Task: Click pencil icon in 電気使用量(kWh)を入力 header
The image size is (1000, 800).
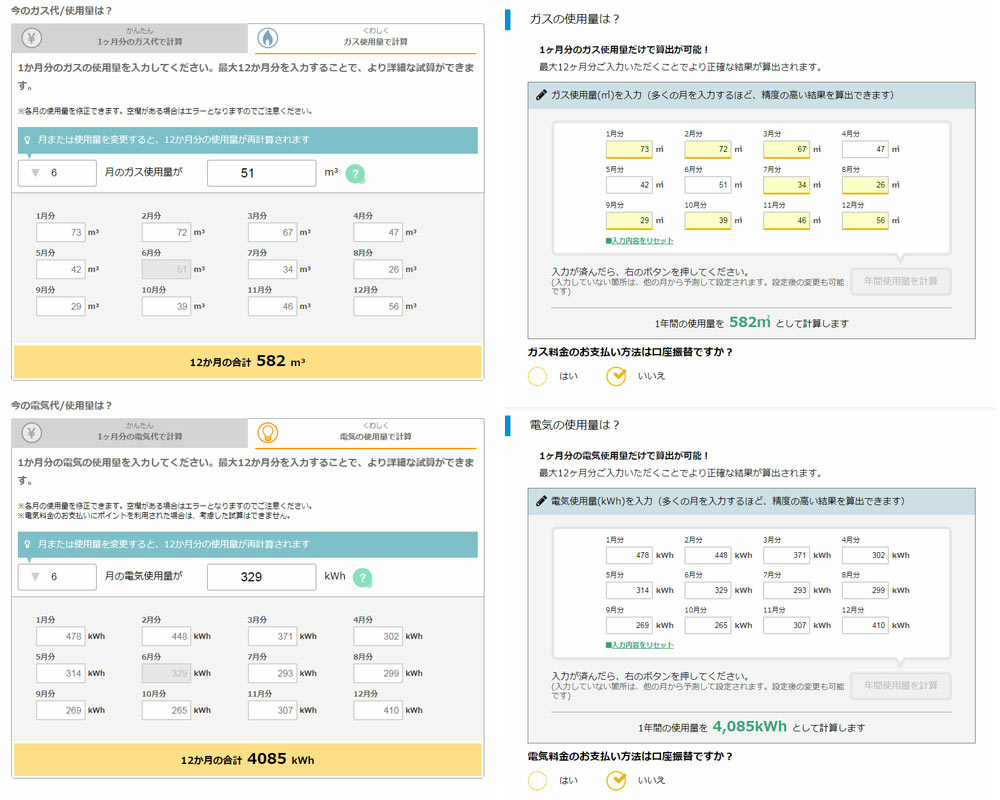Action: coord(541,501)
